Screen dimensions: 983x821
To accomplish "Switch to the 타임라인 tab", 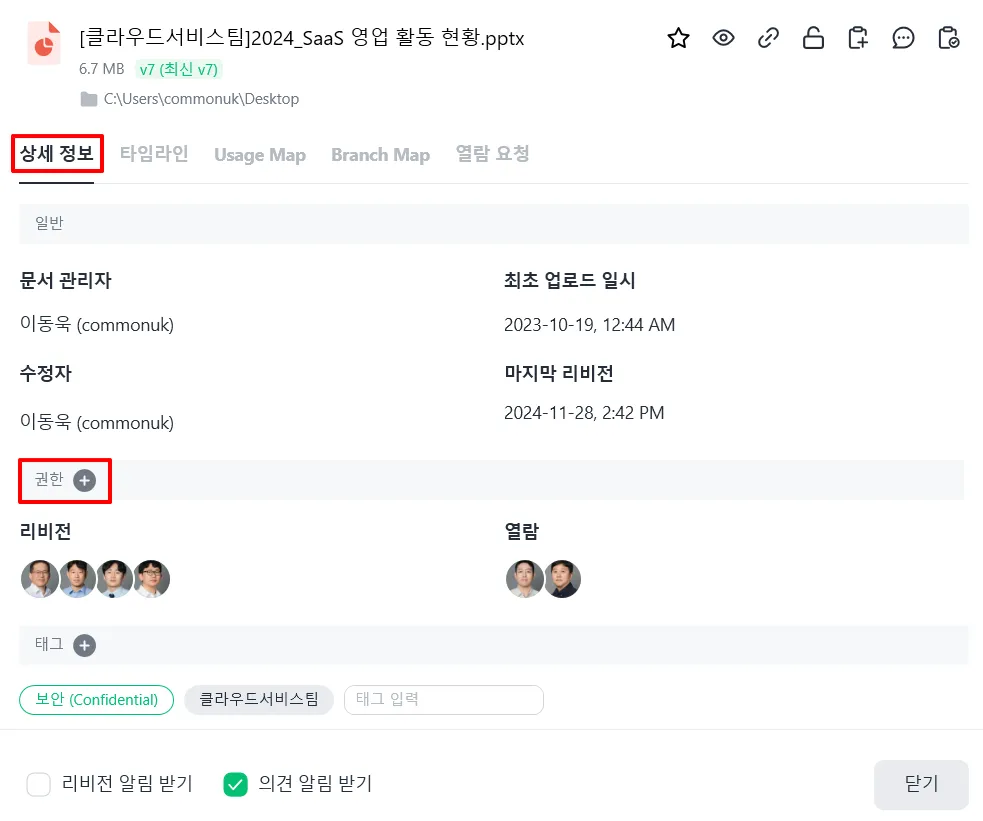I will click(154, 154).
